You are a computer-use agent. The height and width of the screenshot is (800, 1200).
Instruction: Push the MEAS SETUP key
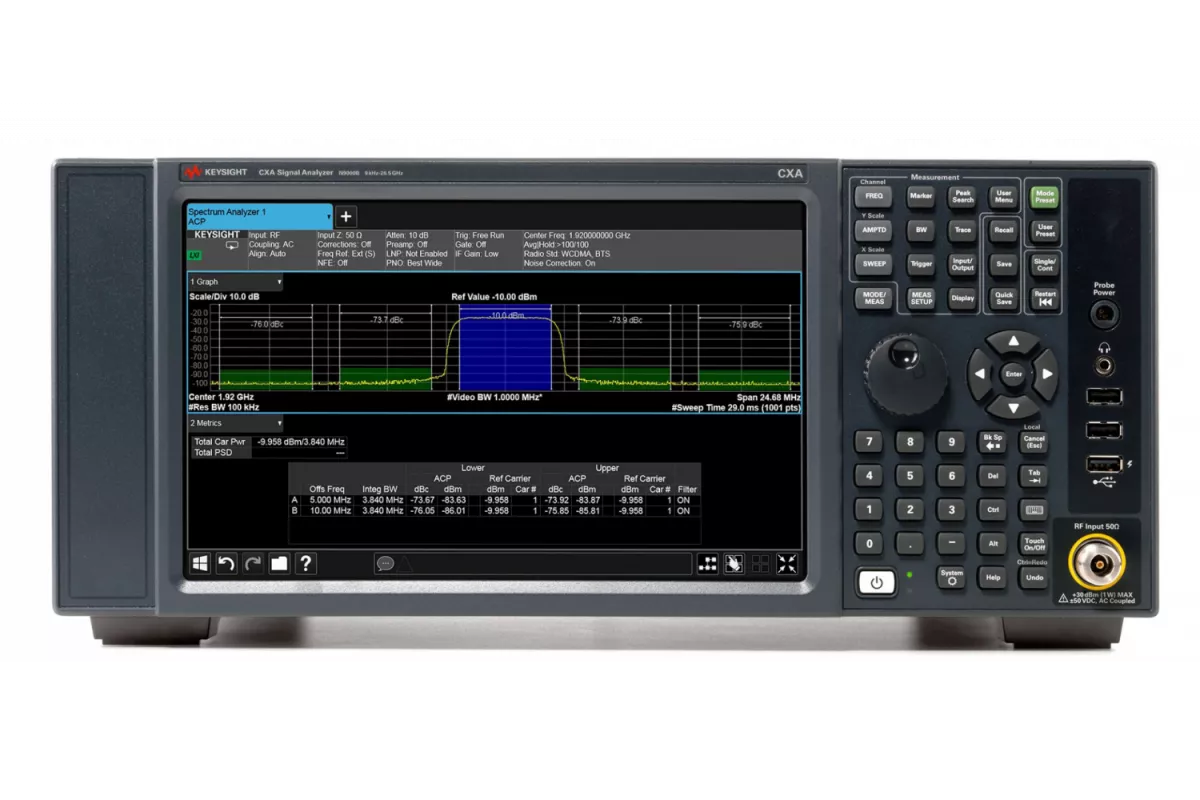[x=921, y=298]
